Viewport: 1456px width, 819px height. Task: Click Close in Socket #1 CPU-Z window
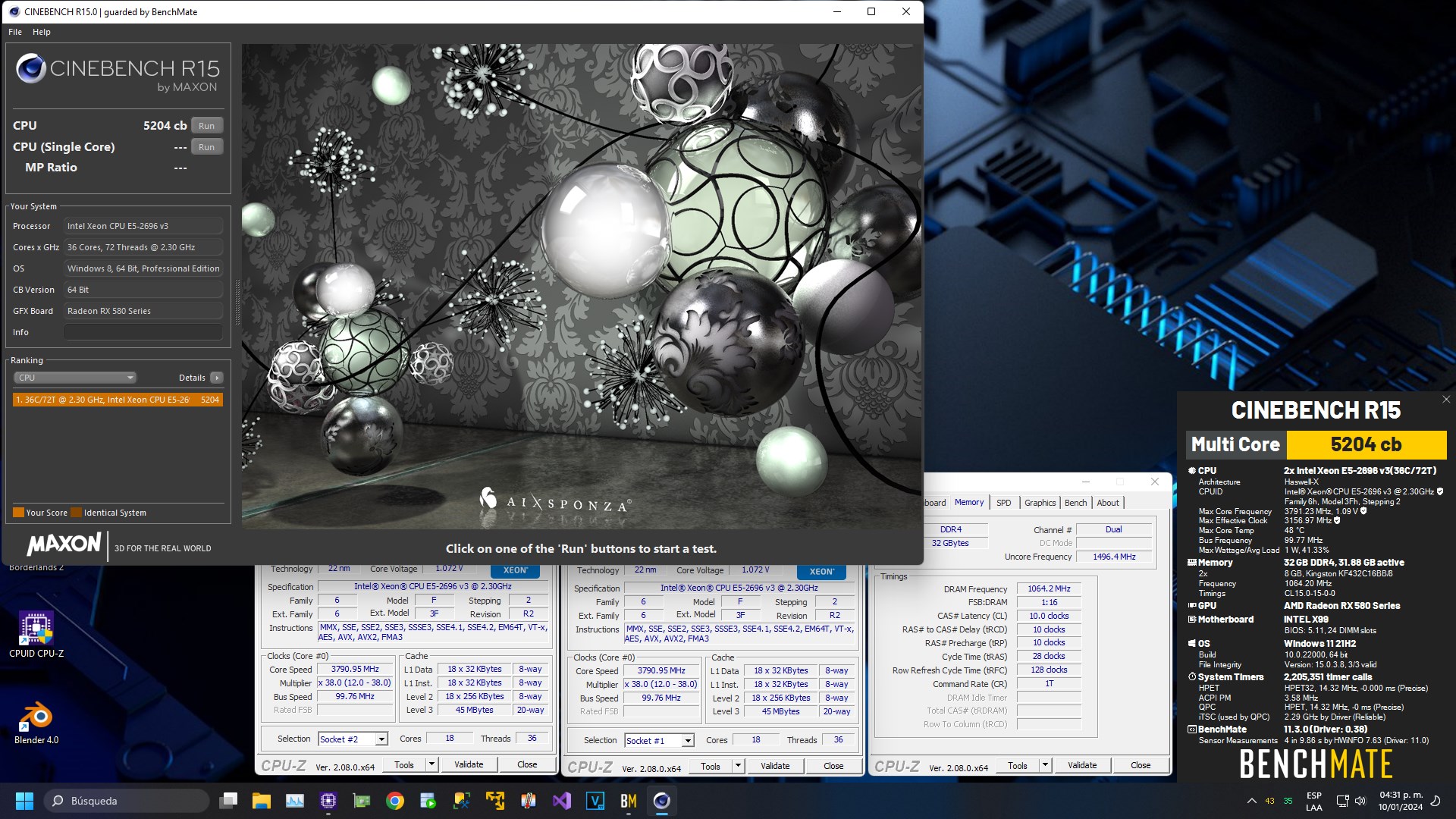tap(833, 766)
